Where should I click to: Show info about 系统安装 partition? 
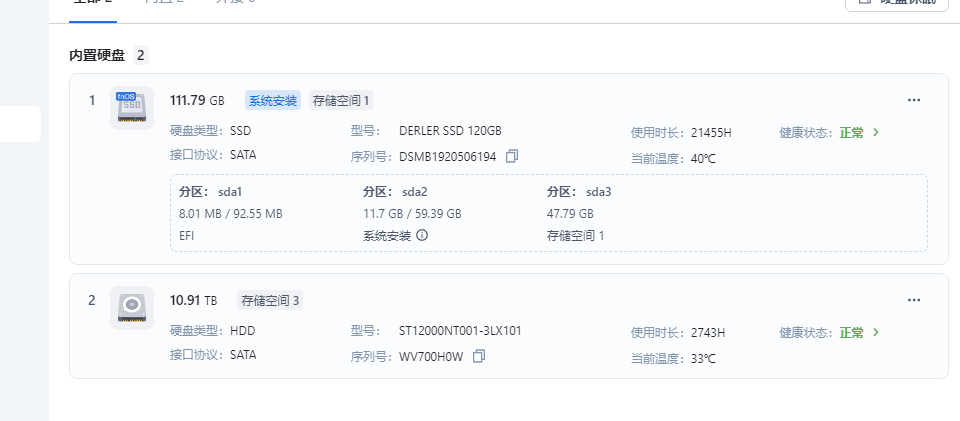pos(422,235)
